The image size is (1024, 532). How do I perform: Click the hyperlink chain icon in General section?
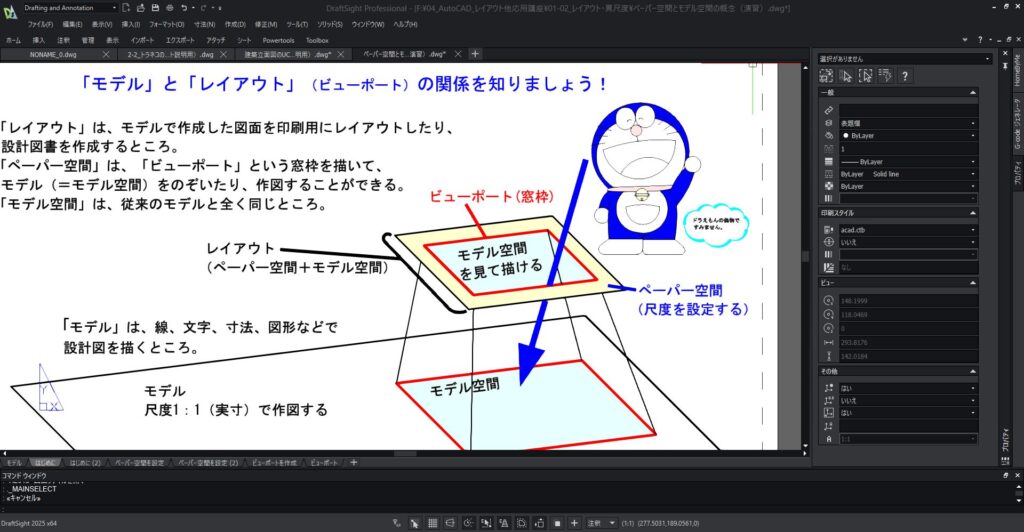tap(828, 110)
